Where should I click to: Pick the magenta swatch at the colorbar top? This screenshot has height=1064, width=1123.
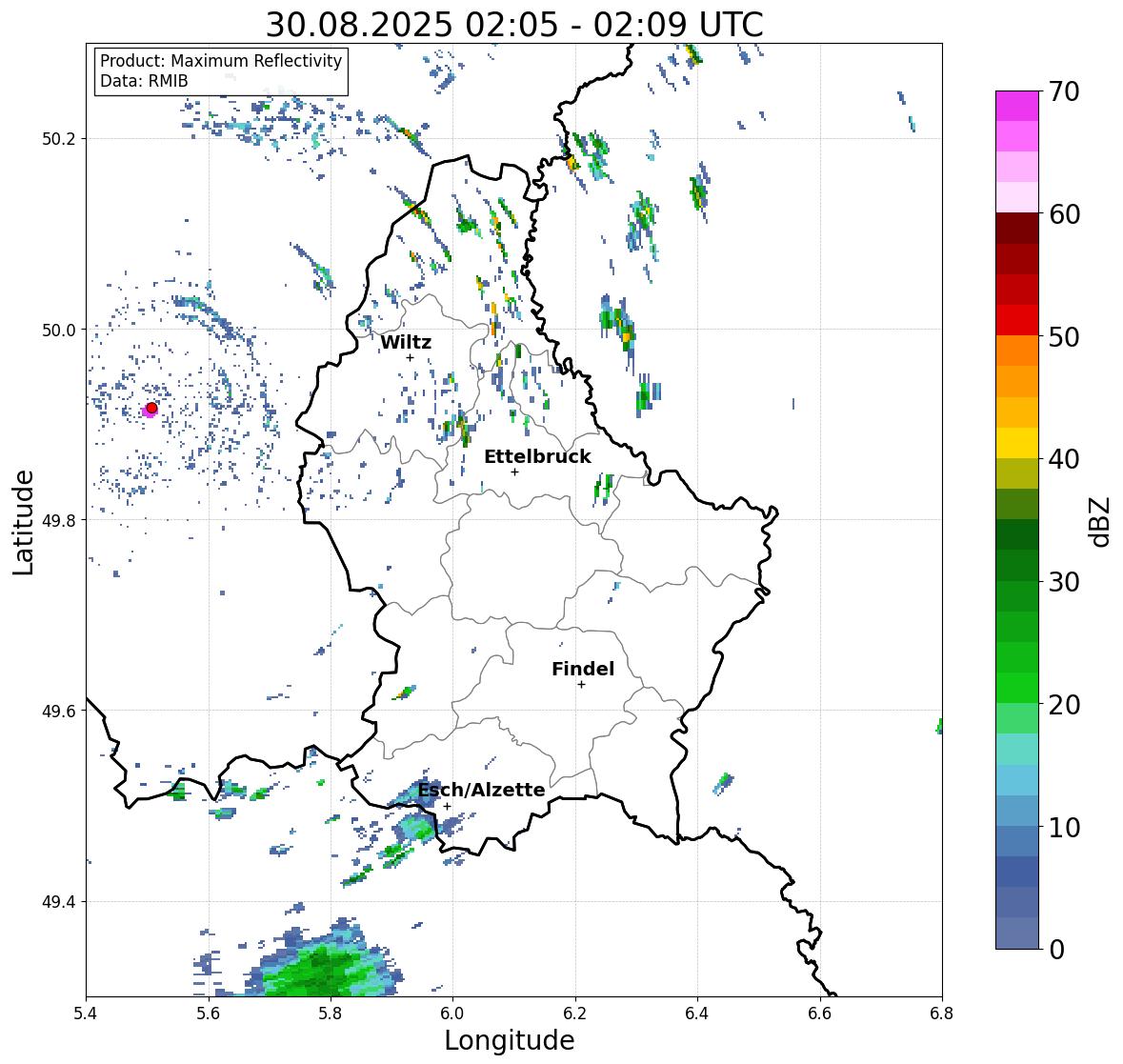coord(1017,106)
